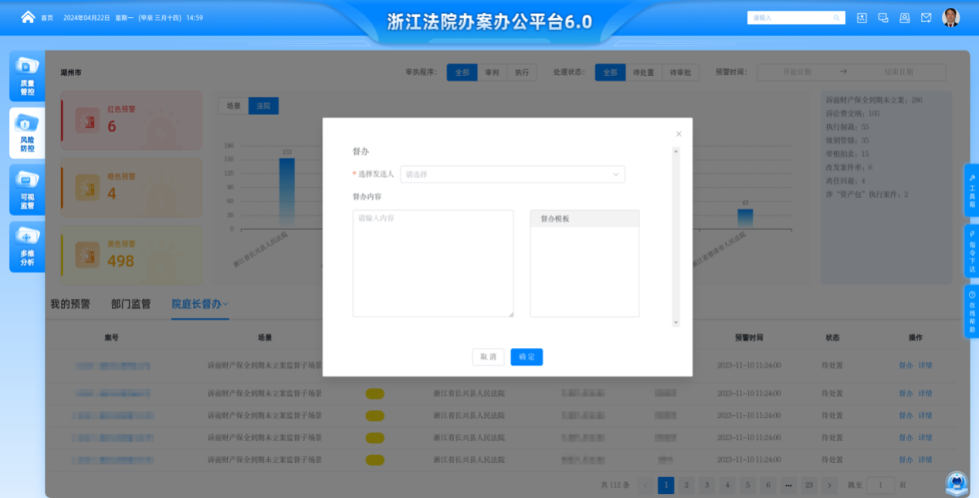Expand the 选择发送人 dropdown
979x498 pixels.
pos(512,174)
